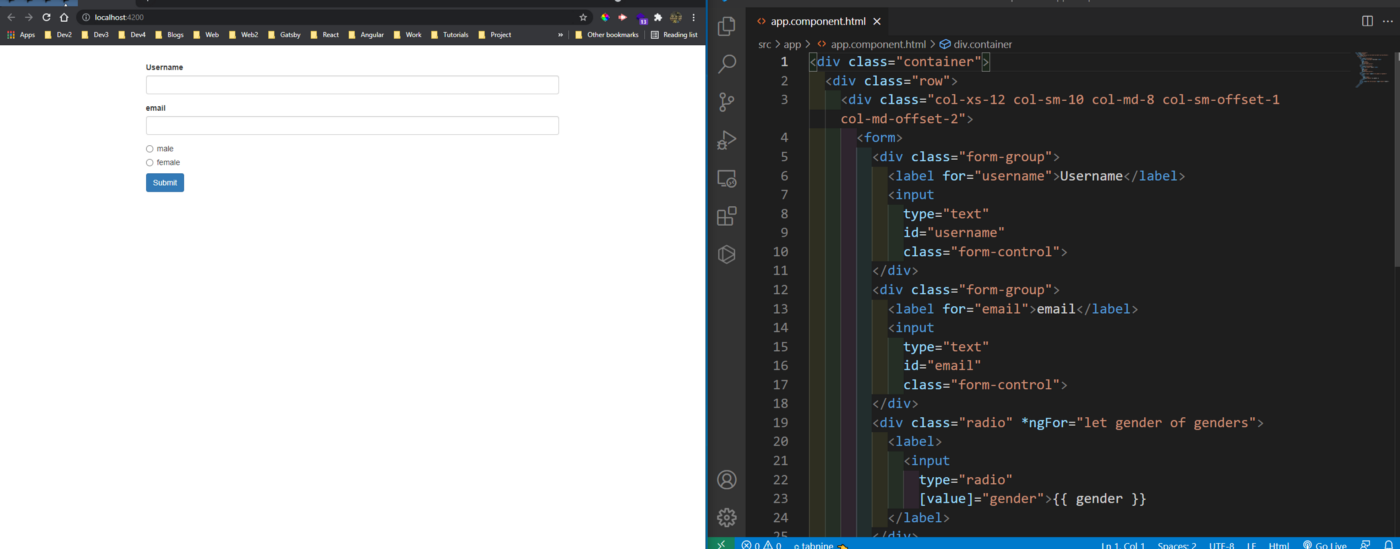The image size is (1400, 549).
Task: Click the red arrow extension icon
Action: pyautogui.click(x=622, y=17)
